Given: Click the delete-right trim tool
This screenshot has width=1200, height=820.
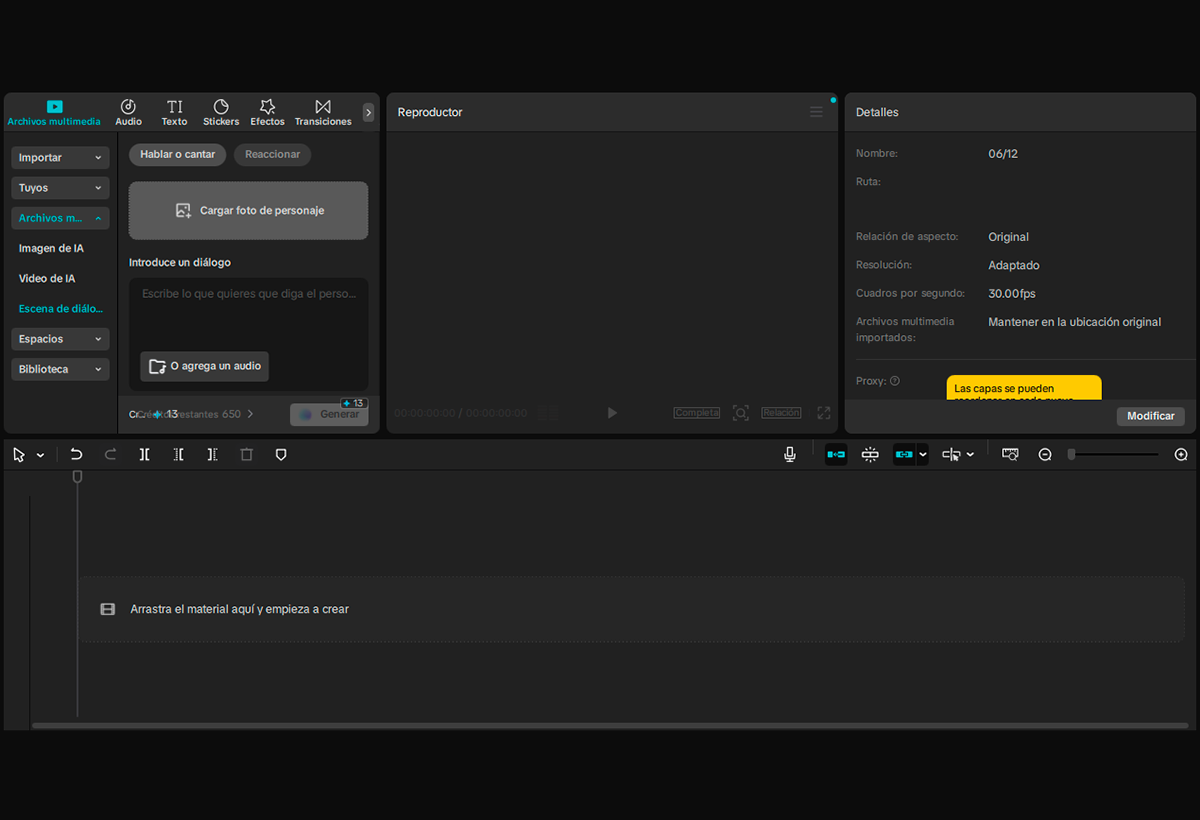Looking at the screenshot, I should (x=212, y=455).
